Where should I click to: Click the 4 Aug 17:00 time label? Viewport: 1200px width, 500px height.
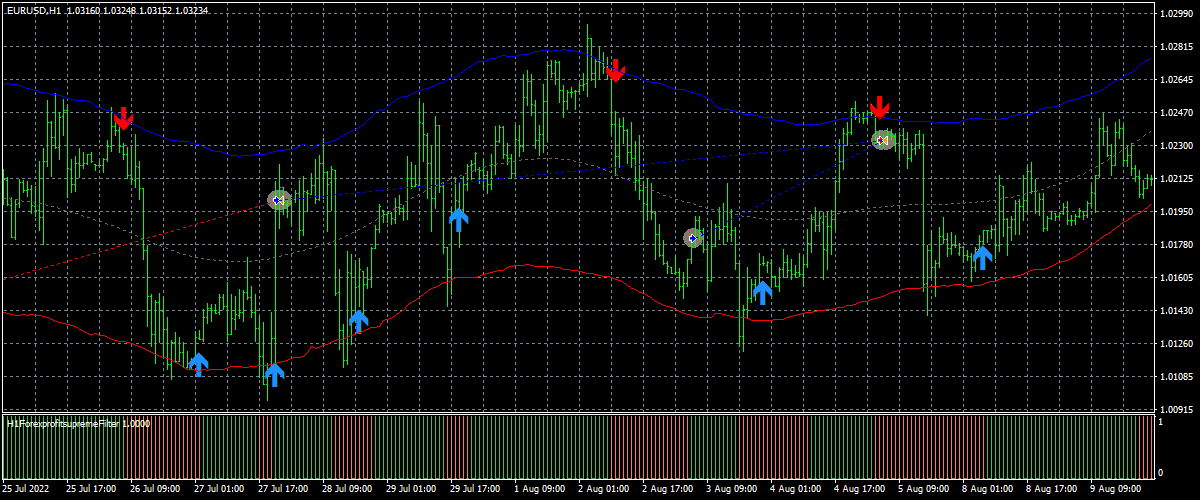858,489
